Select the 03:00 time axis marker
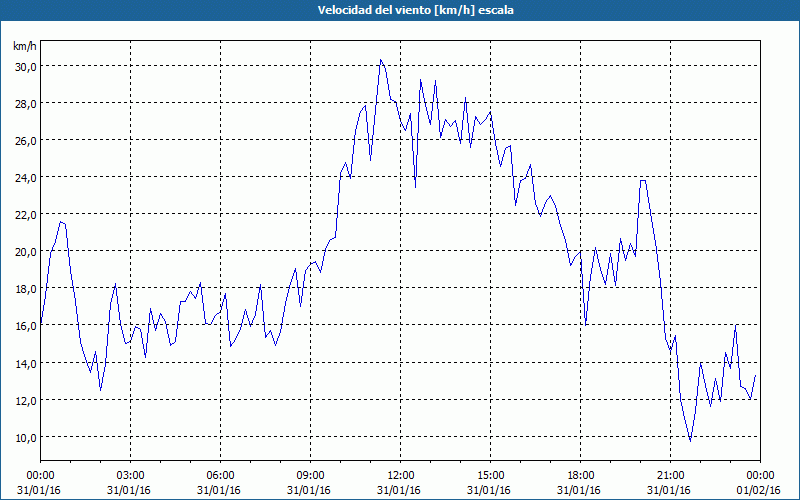 pyautogui.click(x=130, y=476)
